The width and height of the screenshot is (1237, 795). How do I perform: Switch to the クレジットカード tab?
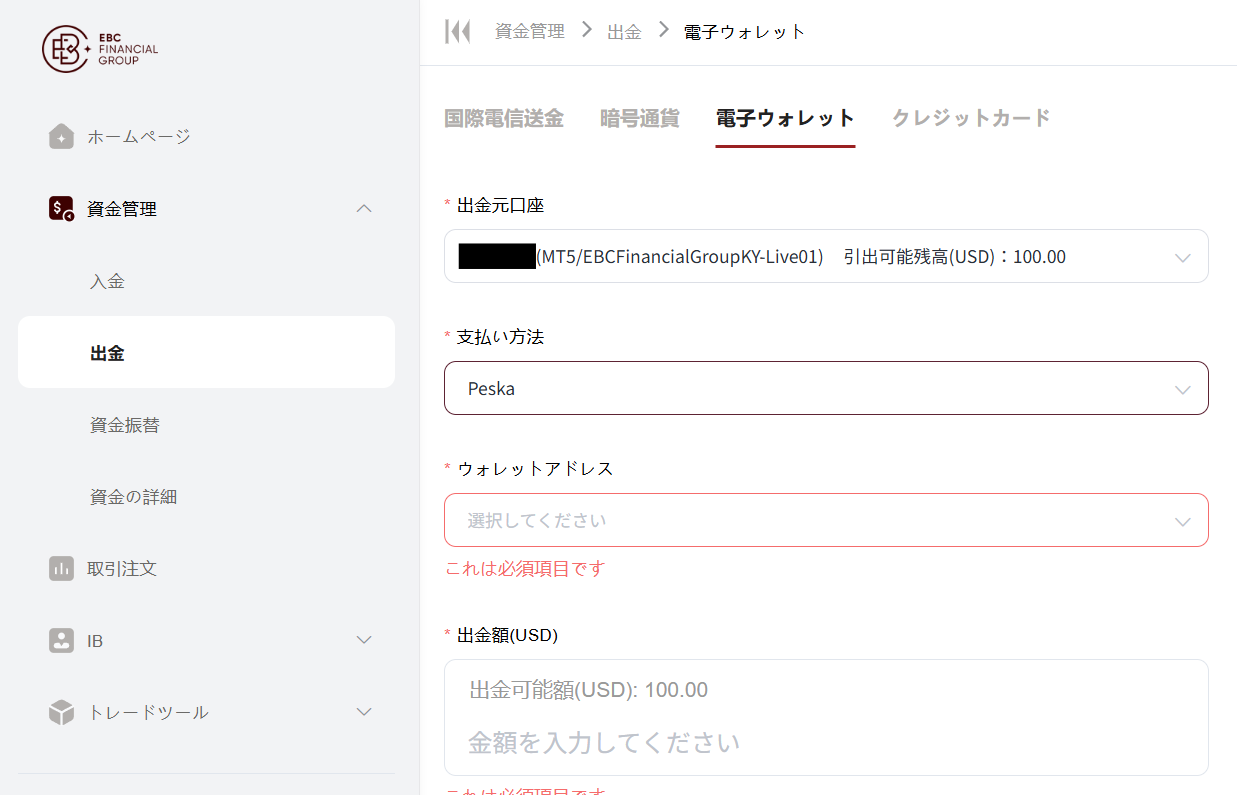[971, 118]
